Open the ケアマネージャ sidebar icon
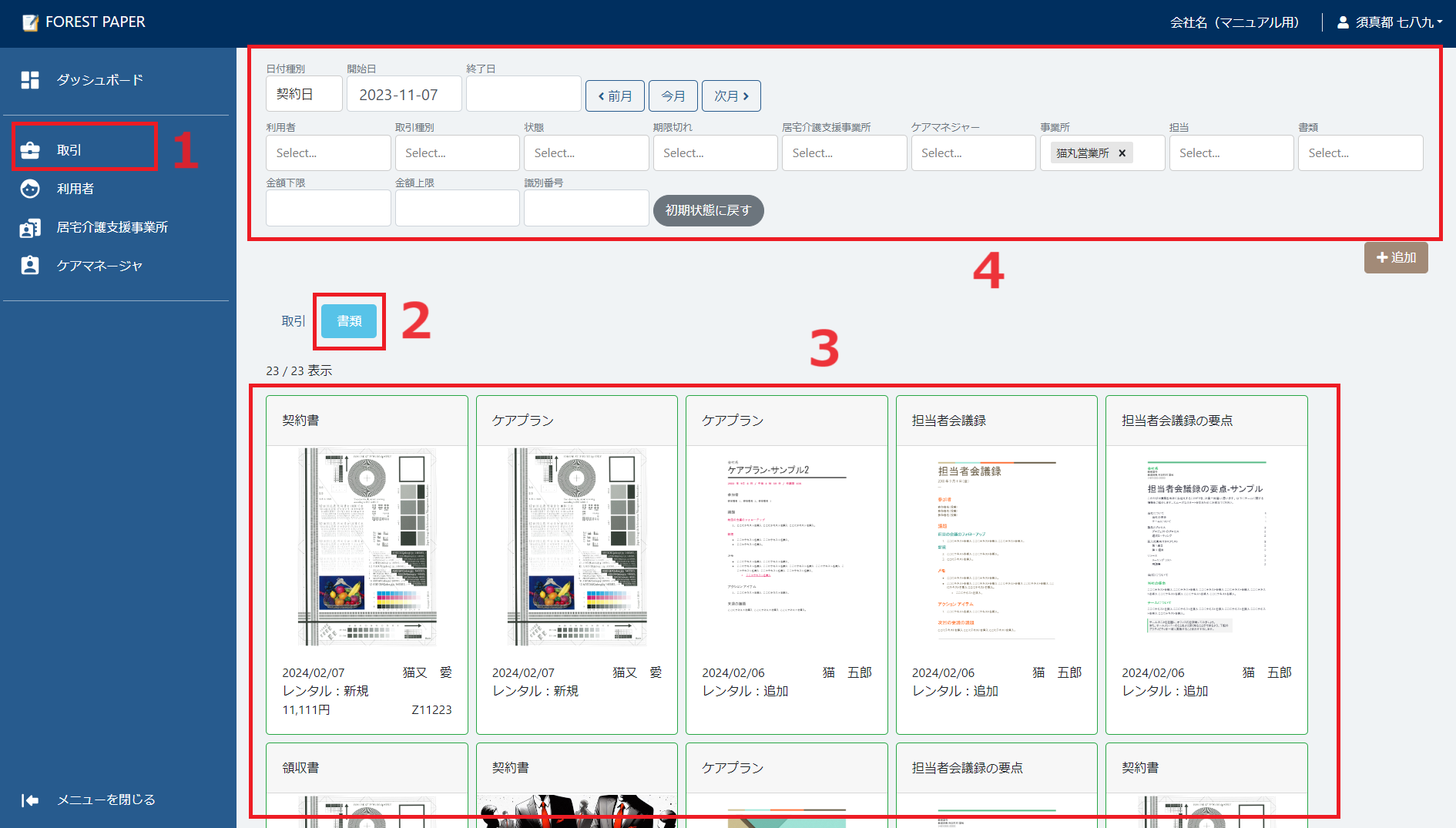Screen dimensions: 1456x828 (x=31, y=266)
